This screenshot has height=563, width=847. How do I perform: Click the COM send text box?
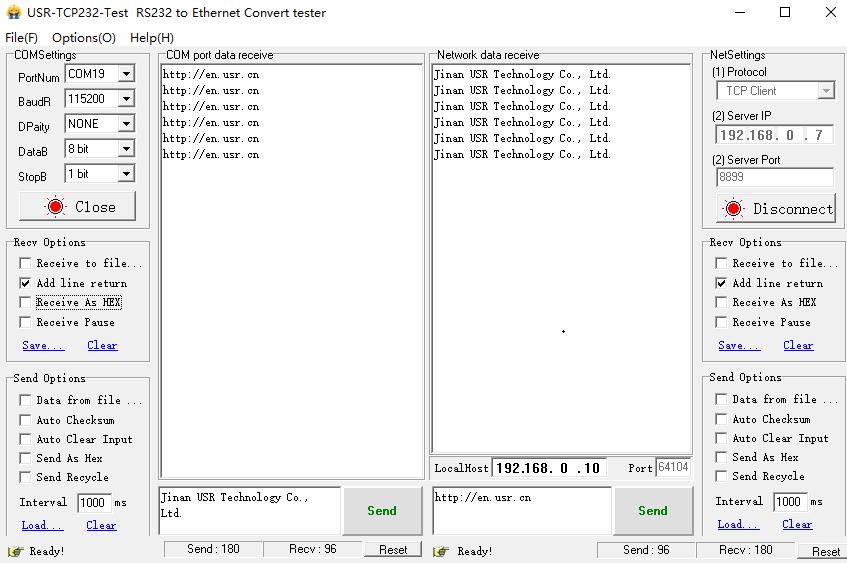pyautogui.click(x=250, y=511)
